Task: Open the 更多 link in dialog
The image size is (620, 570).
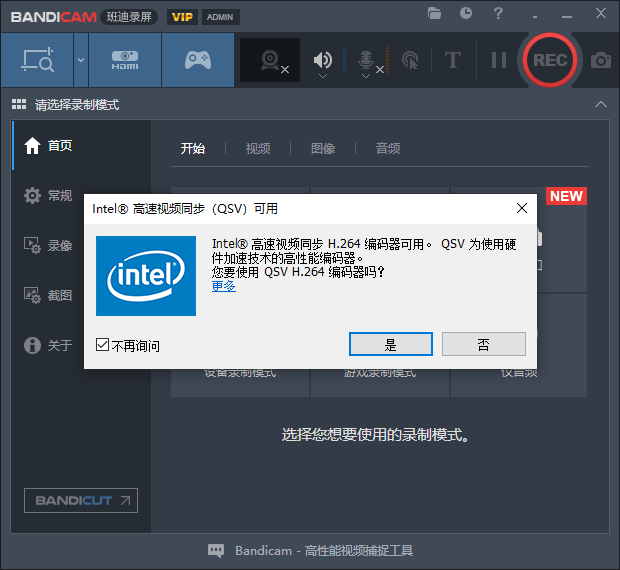Action: [x=224, y=286]
